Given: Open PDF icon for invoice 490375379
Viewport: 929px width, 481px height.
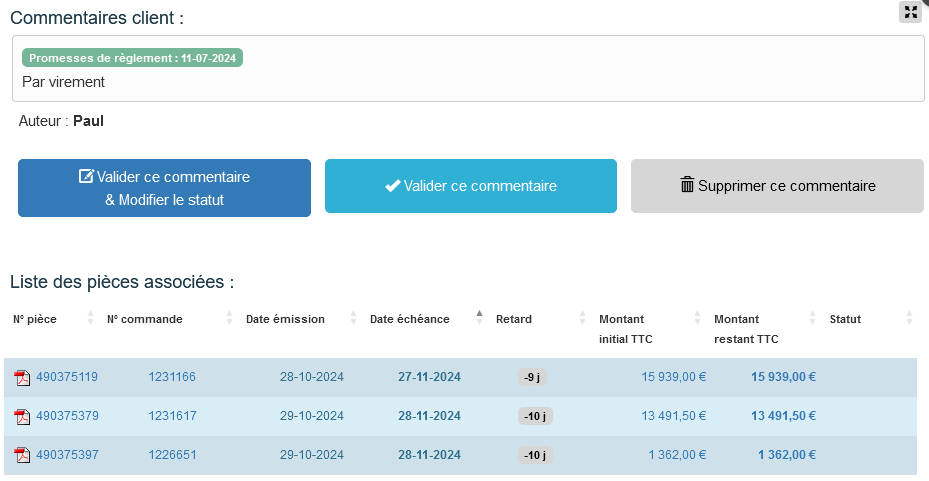Looking at the screenshot, I should (22, 417).
